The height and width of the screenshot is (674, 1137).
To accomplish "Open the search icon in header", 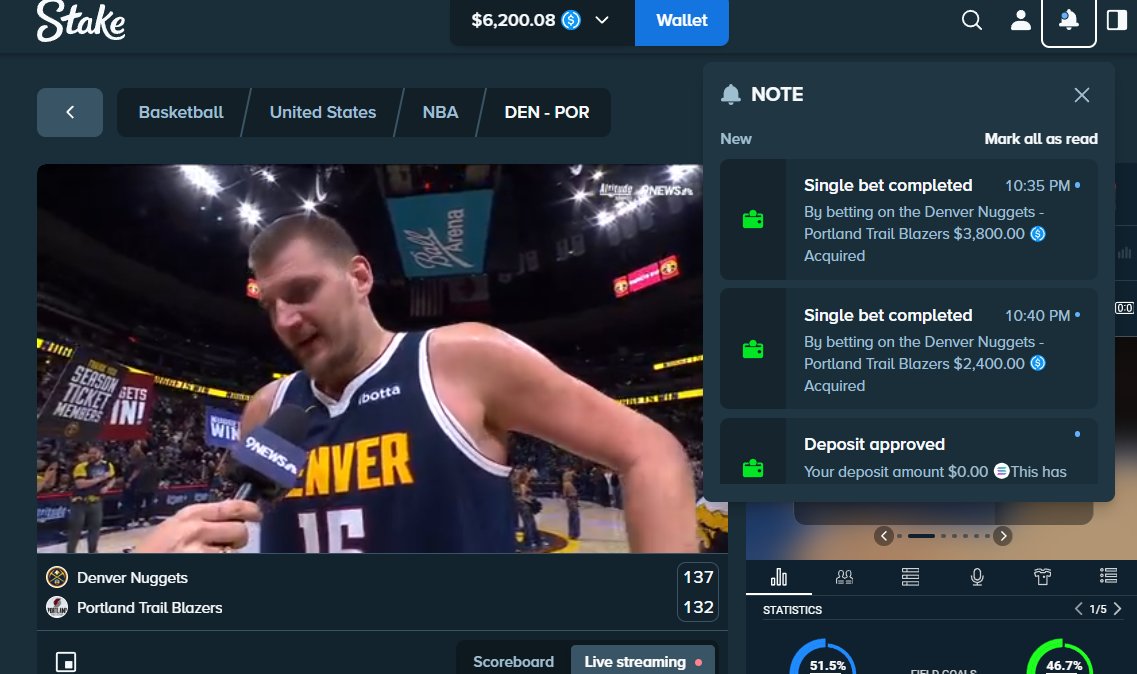I will [x=972, y=20].
